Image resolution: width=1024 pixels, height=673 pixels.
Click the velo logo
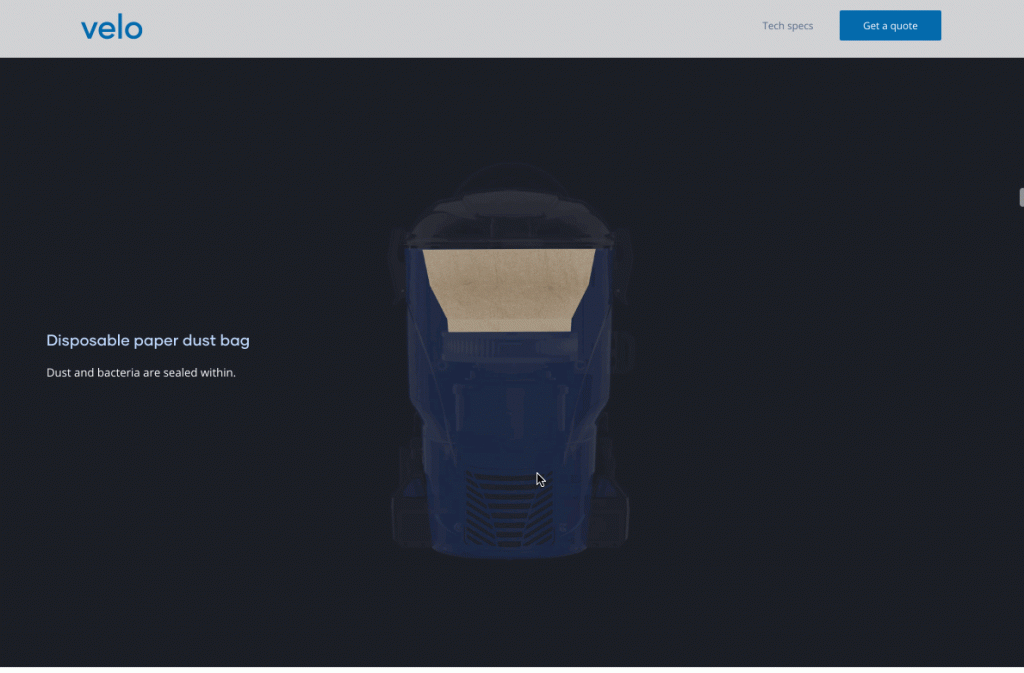pyautogui.click(x=111, y=28)
